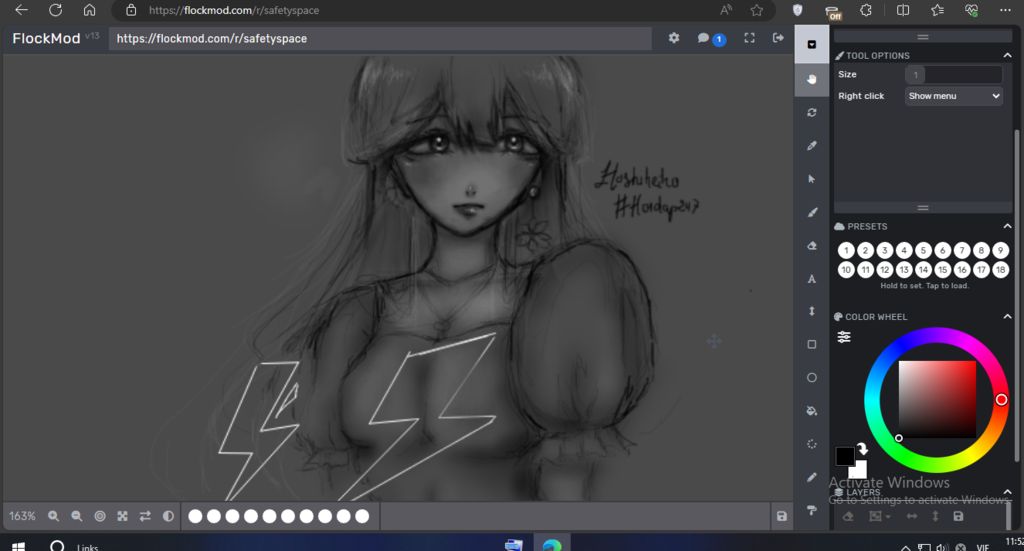
Task: Collapse the Layers panel
Action: (1007, 492)
